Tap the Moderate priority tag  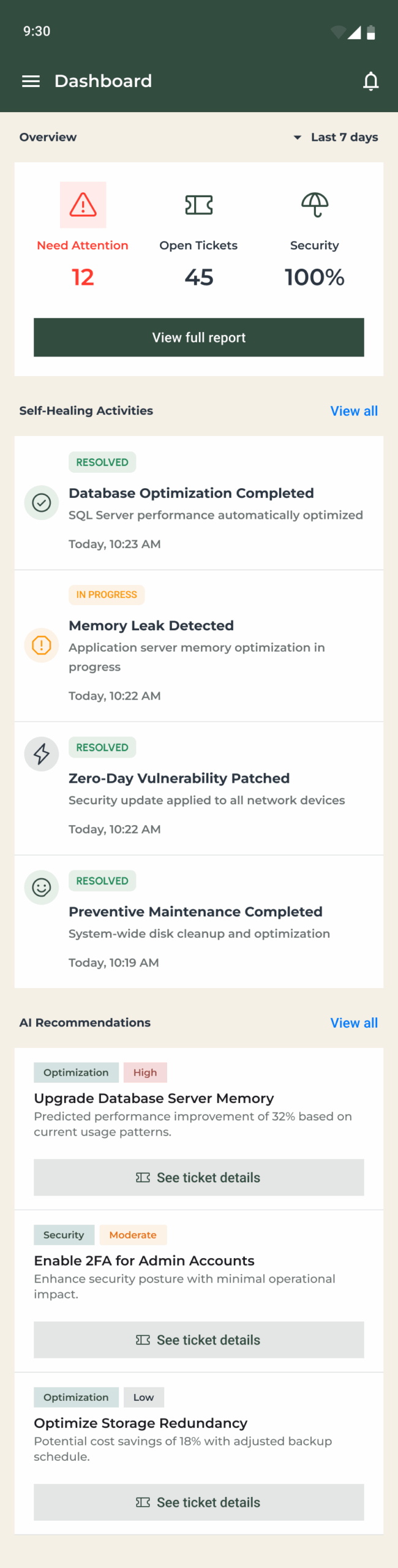(x=133, y=1235)
